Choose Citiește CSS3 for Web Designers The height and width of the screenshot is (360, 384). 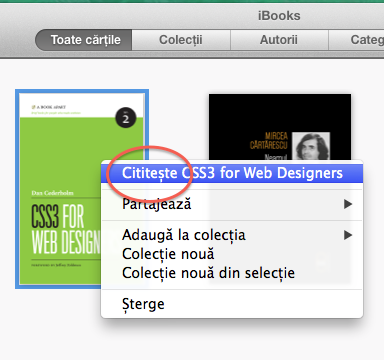pos(232,173)
